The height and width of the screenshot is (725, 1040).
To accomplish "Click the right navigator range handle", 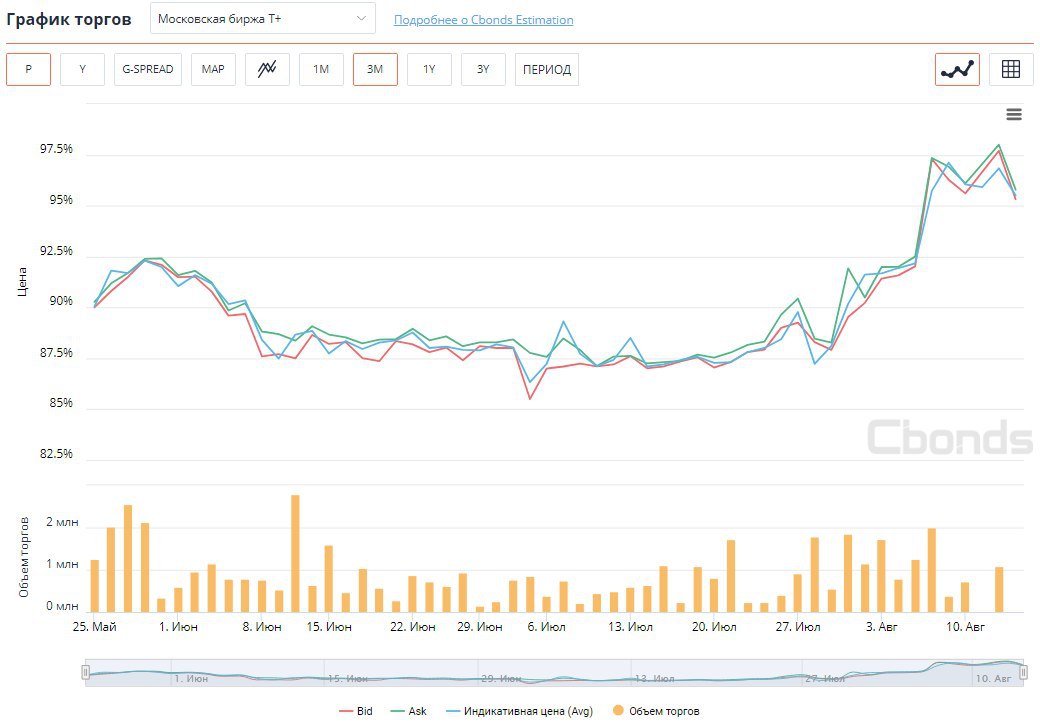I will 1023,673.
